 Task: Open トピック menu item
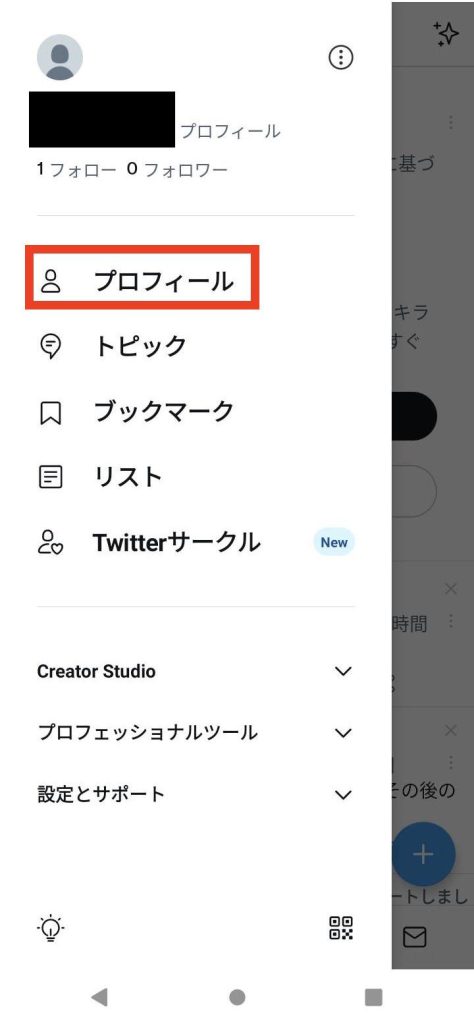196,346
